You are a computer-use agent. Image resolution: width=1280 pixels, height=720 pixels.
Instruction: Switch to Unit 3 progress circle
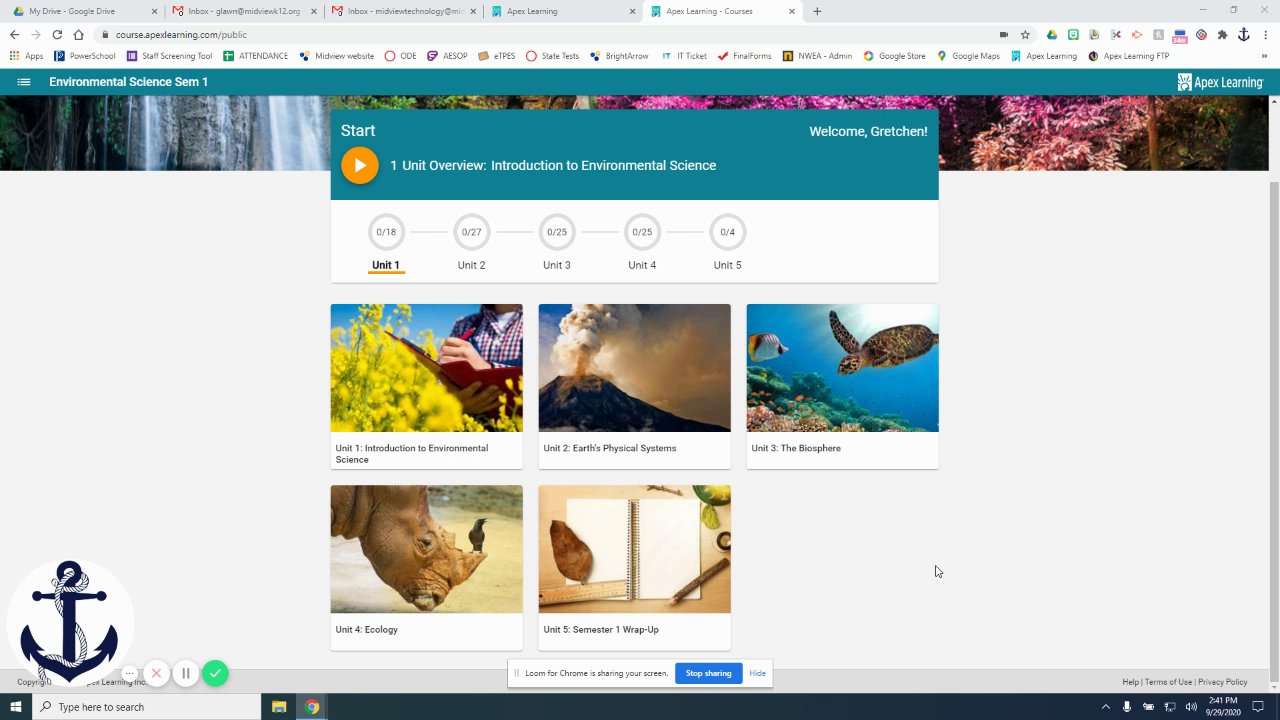click(x=557, y=232)
